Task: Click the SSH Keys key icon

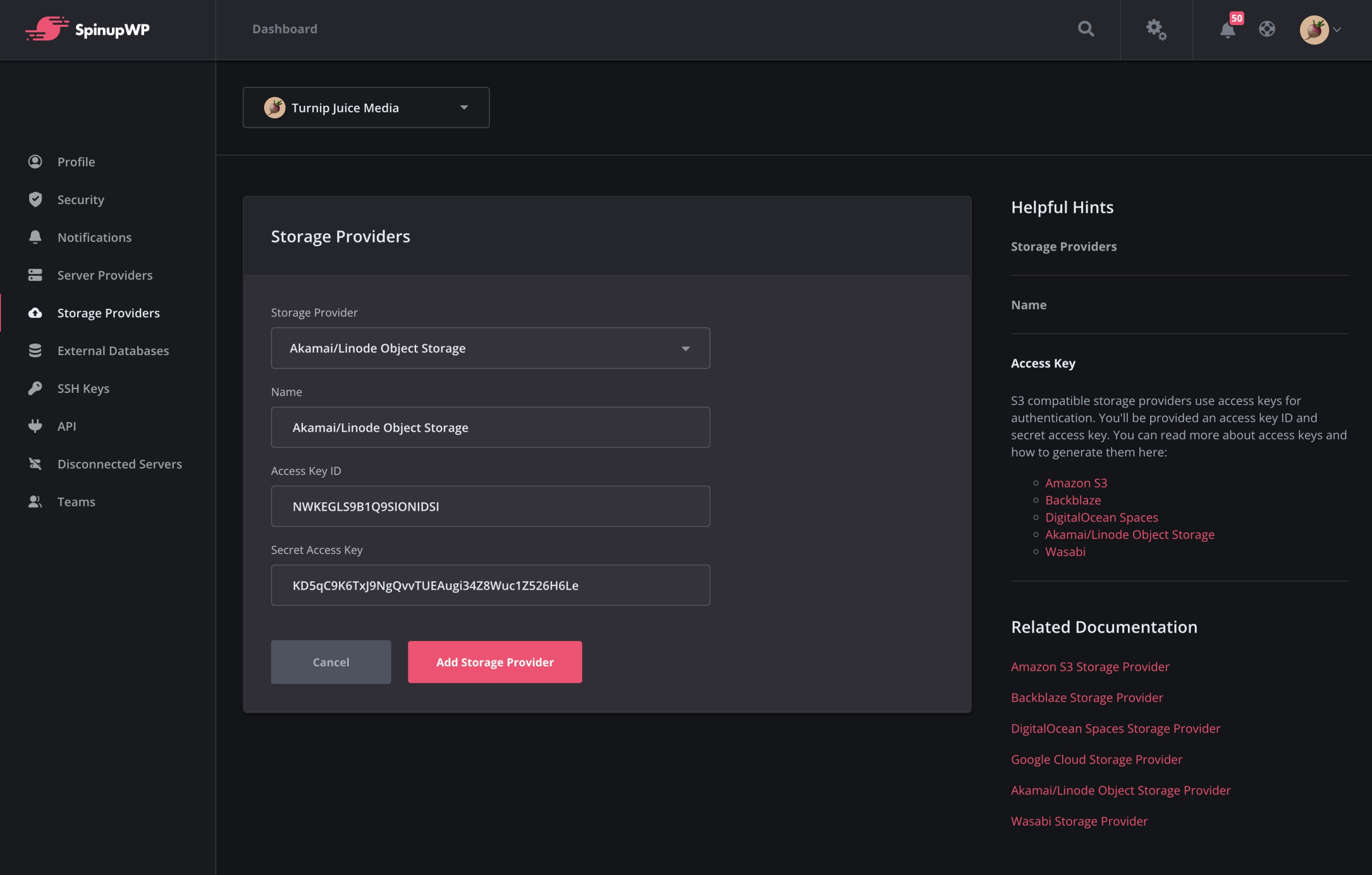Action: 35,388
